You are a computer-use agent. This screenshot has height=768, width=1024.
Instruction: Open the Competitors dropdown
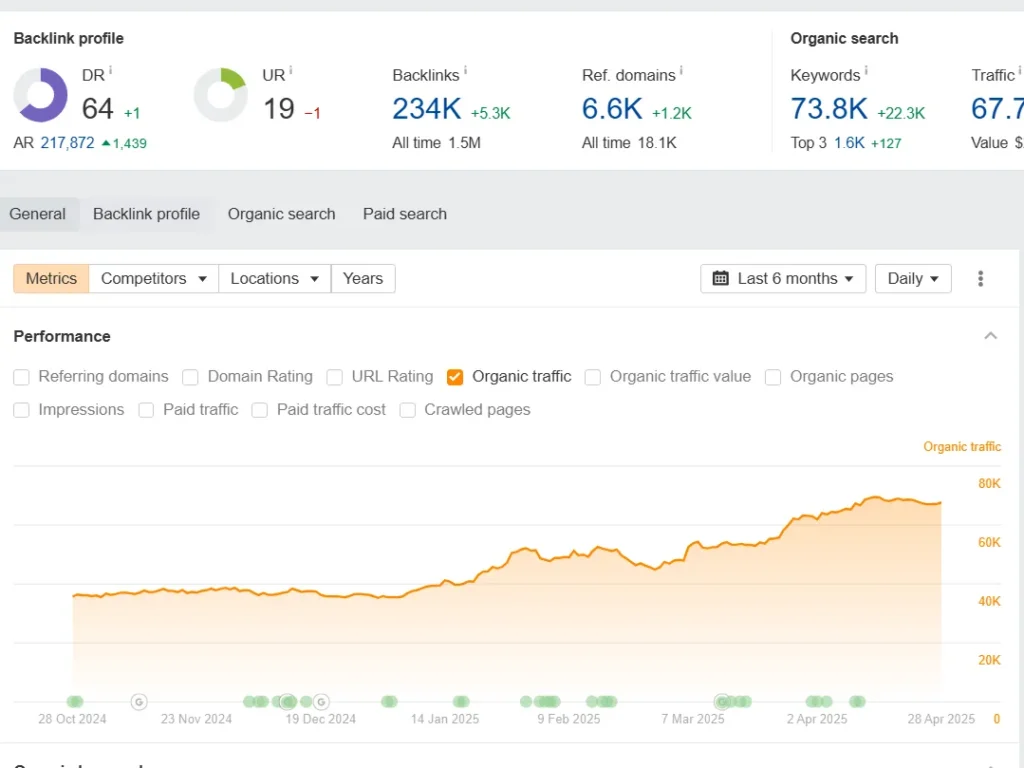click(153, 279)
